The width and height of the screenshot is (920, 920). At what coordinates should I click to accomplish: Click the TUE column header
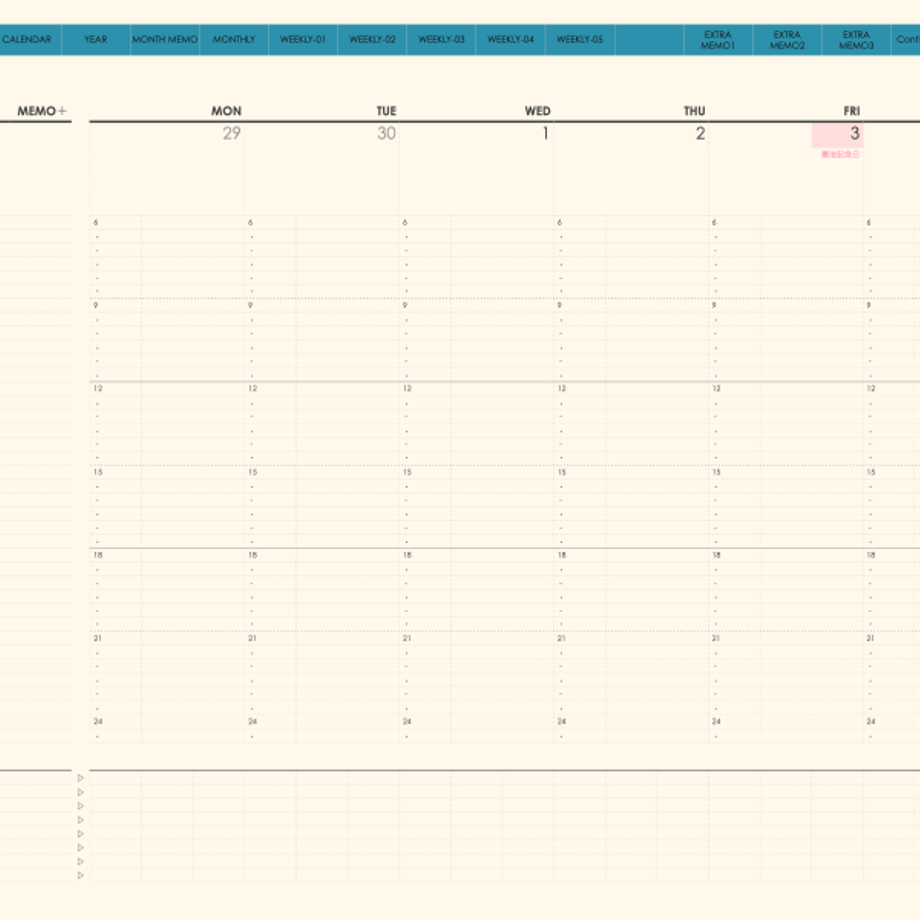386,111
